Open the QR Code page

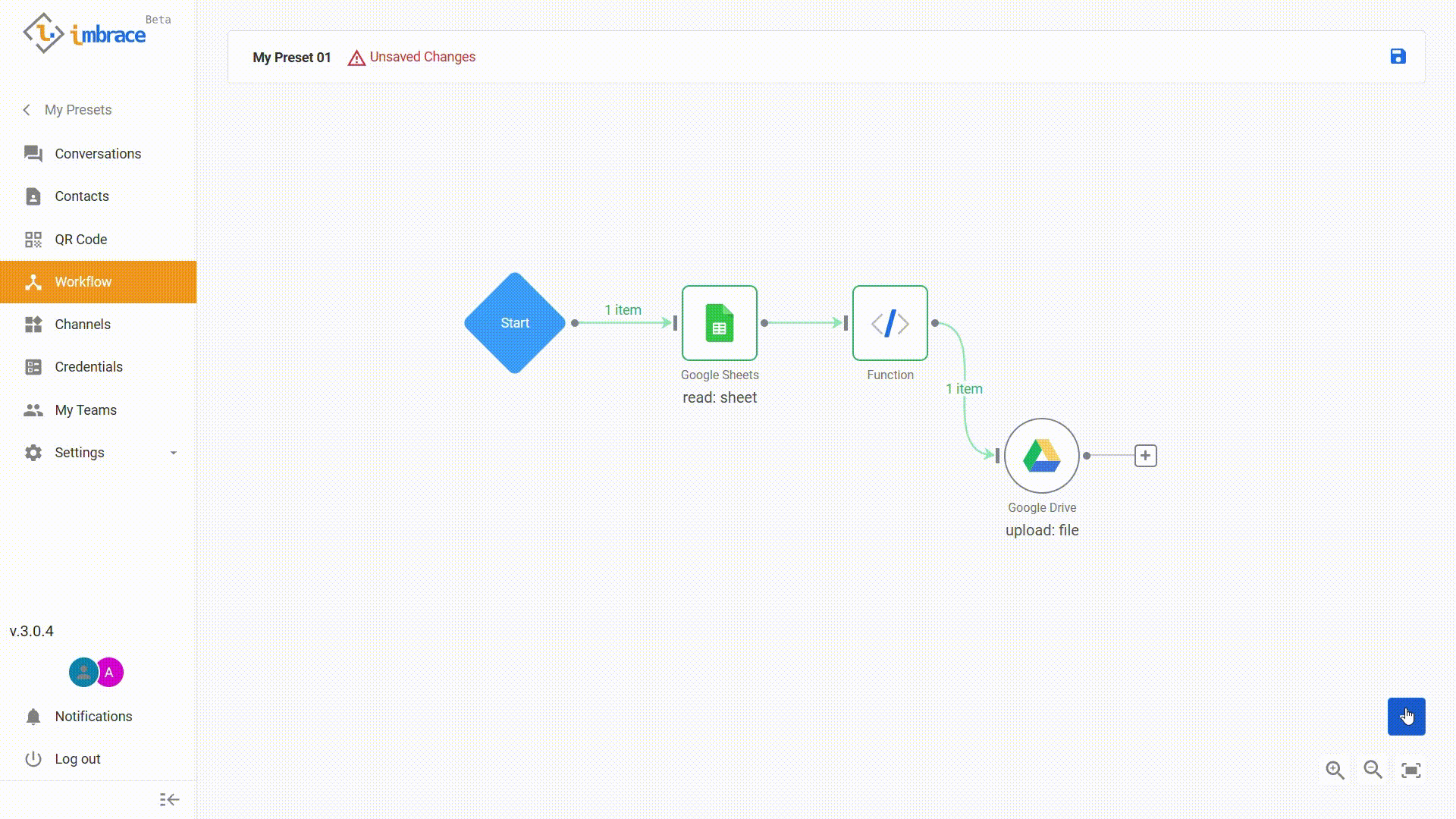(98, 240)
